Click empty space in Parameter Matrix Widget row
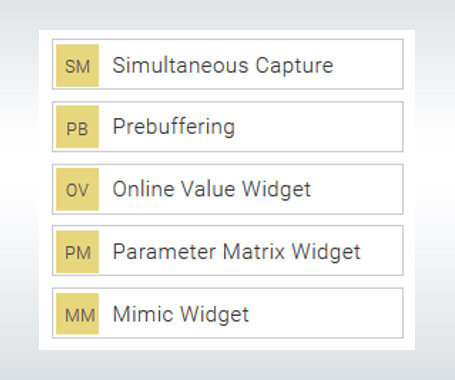This screenshot has height=380, width=455. [x=382, y=251]
